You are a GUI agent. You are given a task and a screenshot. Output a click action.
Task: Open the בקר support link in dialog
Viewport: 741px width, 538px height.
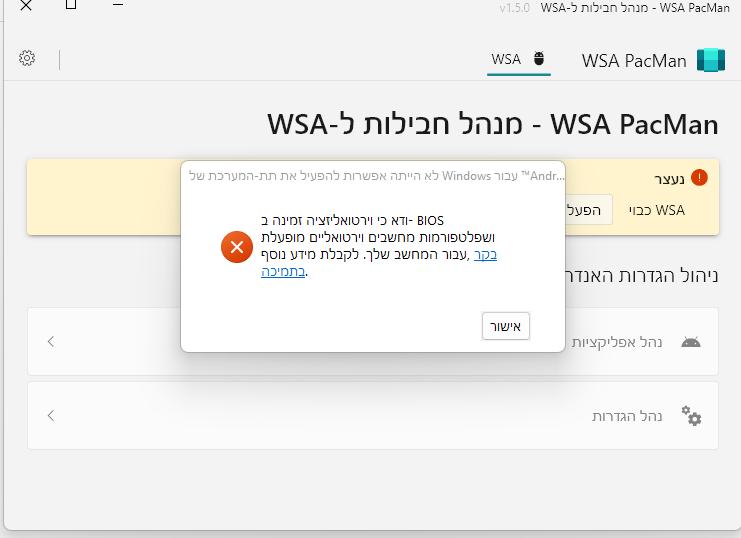pyautogui.click(x=485, y=254)
